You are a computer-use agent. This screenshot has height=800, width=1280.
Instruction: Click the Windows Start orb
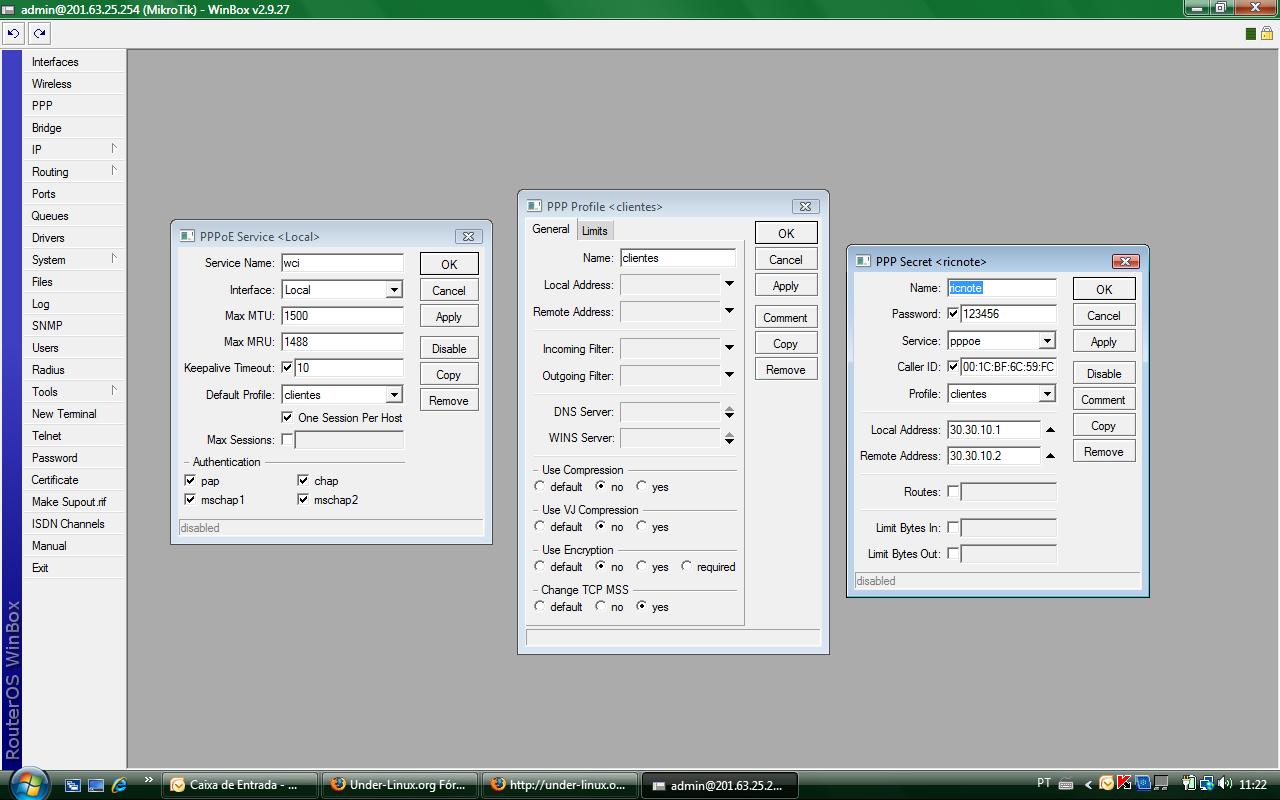point(28,782)
